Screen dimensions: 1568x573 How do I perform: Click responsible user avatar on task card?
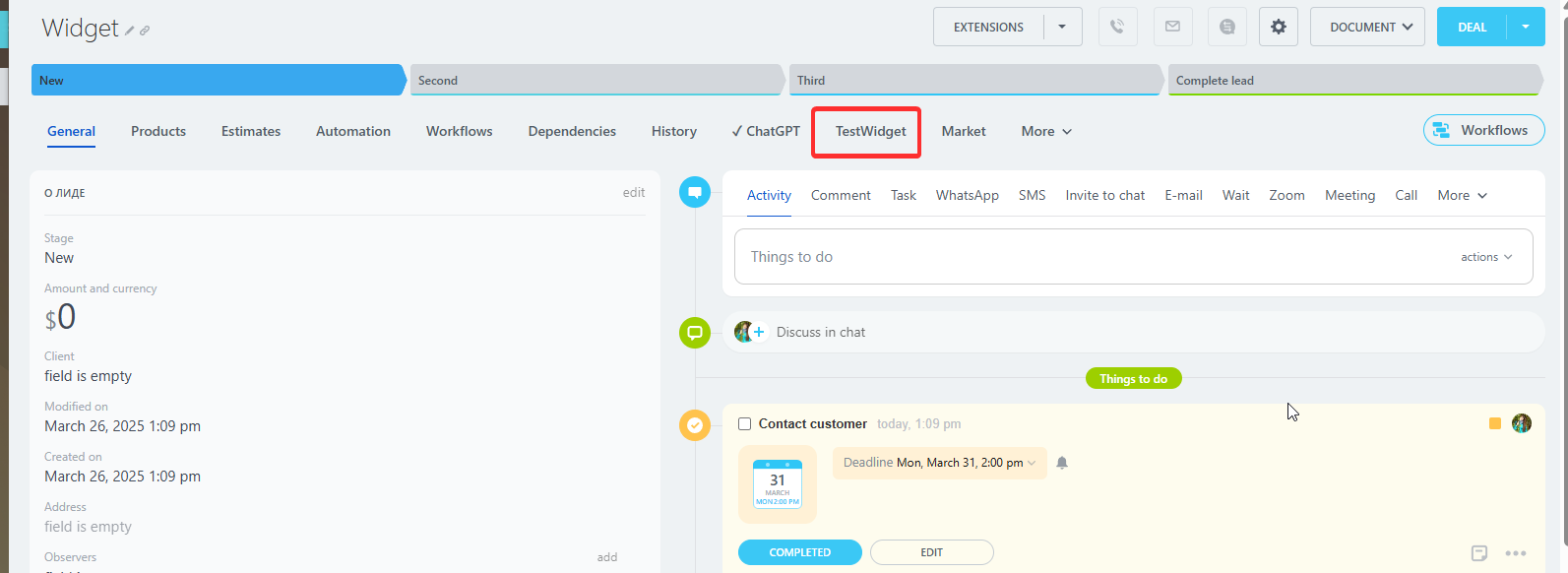(x=1522, y=423)
